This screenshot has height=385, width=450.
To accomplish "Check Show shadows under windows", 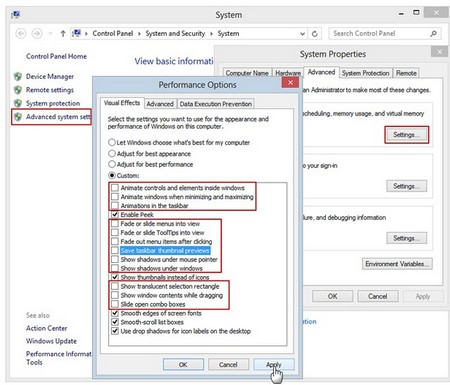I will [115, 268].
